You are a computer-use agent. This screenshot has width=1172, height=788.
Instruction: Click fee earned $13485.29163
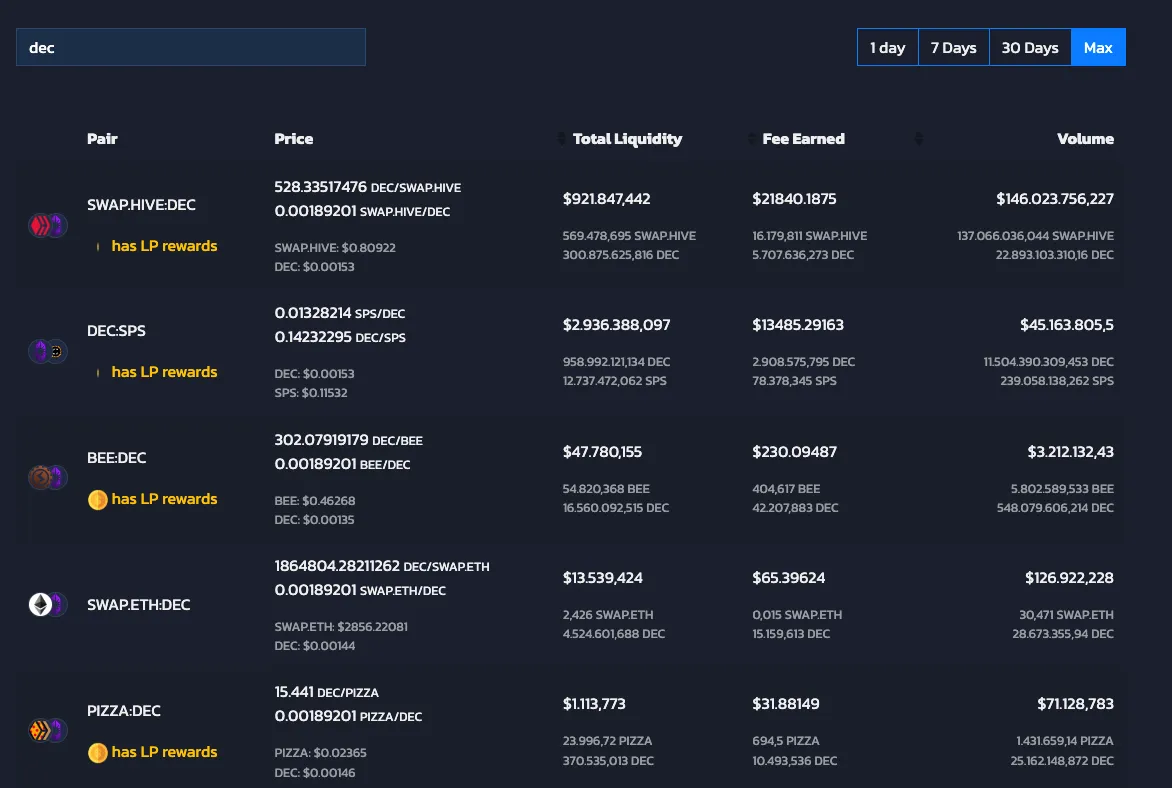798,324
